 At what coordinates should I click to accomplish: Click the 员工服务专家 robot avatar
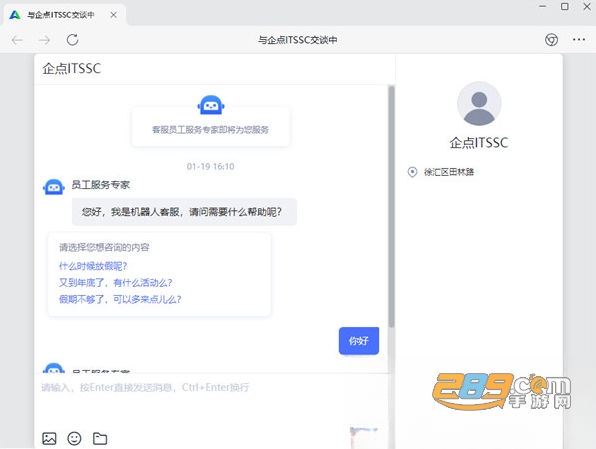click(54, 187)
